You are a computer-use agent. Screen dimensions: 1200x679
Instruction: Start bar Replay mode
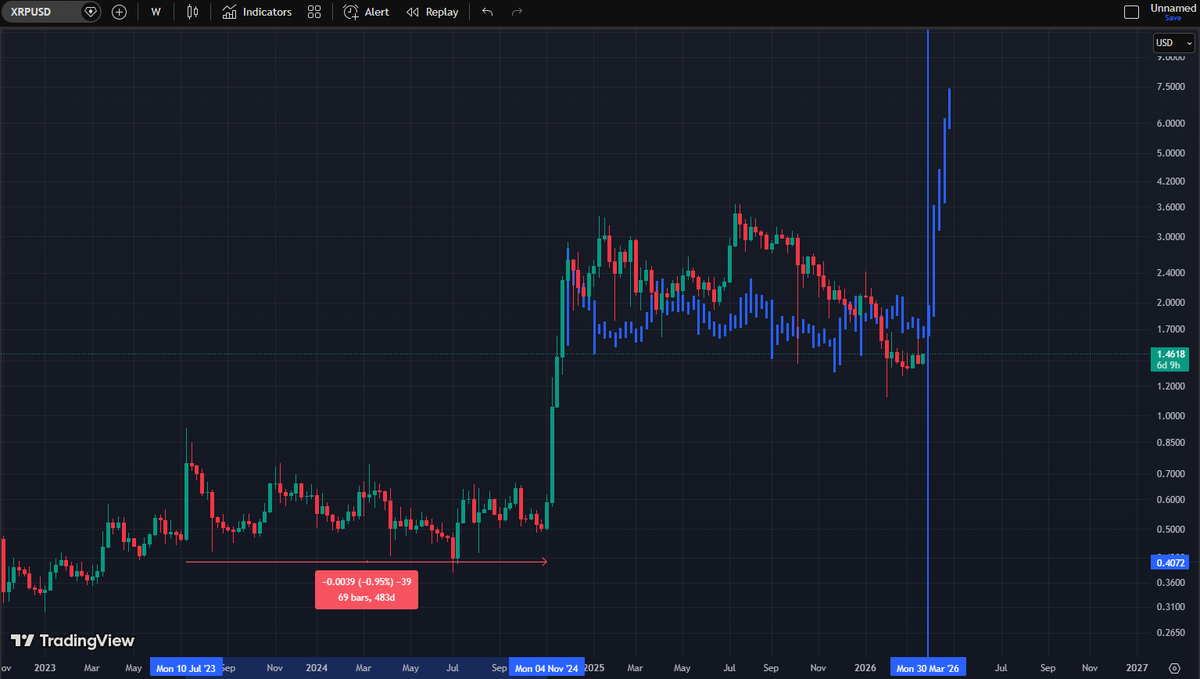[433, 12]
